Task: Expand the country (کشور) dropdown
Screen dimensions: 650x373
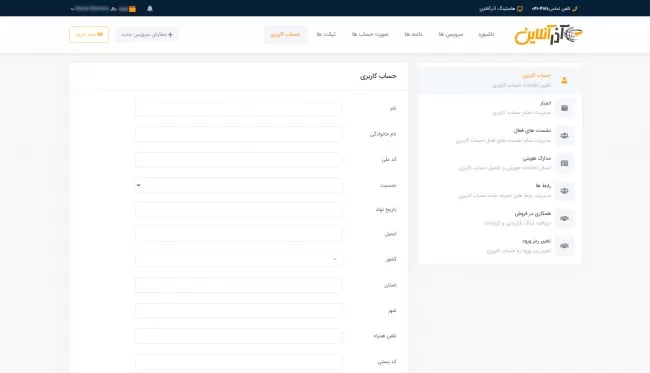Action: (239, 259)
